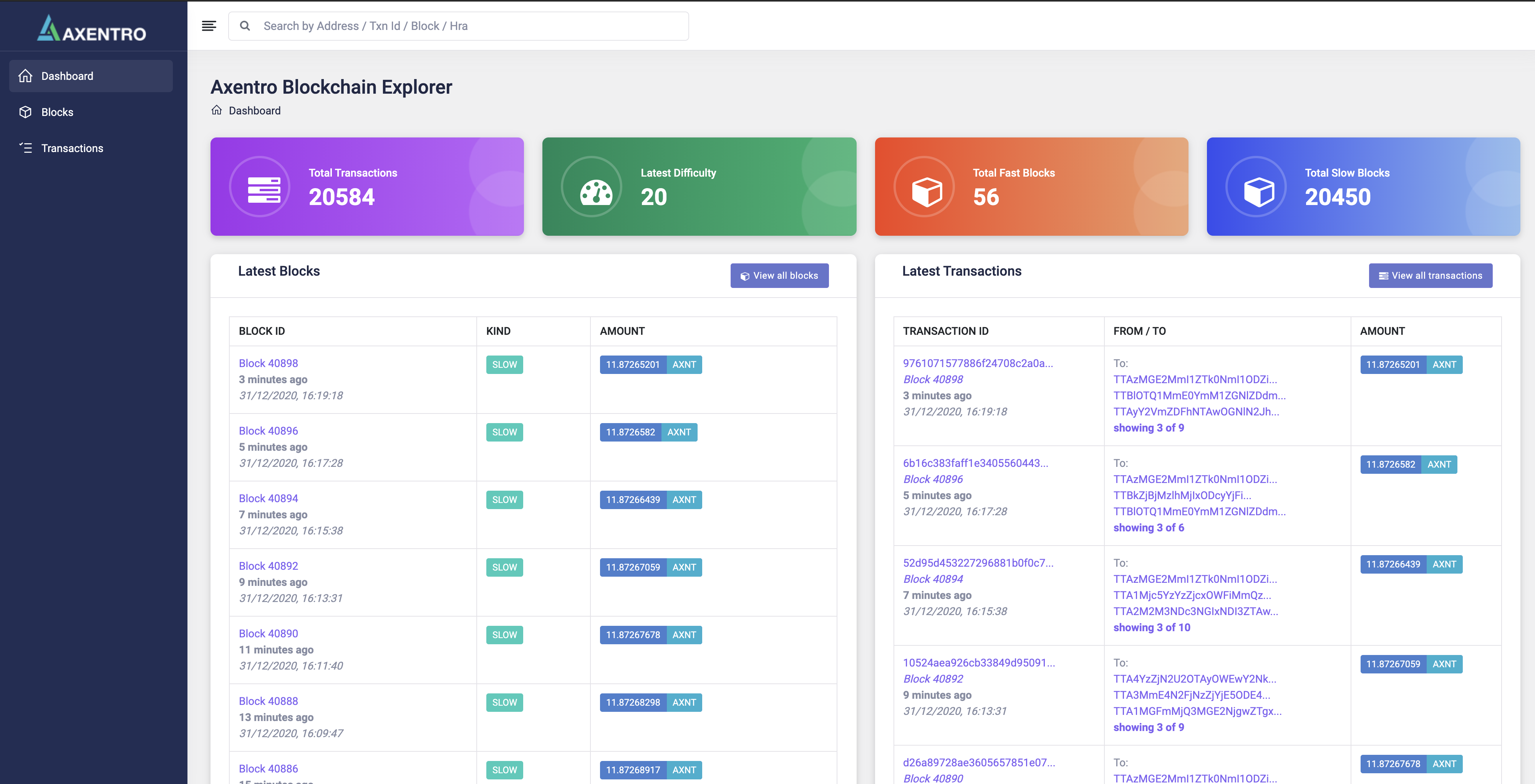The width and height of the screenshot is (1535, 784).
Task: Open Block 40896 in Latest Blocks
Action: click(x=268, y=430)
